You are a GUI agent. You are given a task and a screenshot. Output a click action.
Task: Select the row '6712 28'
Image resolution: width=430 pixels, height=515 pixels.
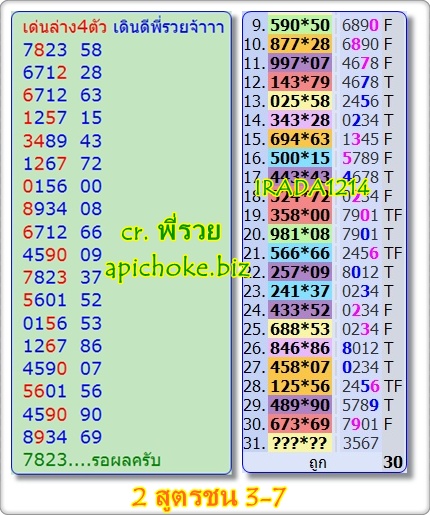[x=62, y=73]
